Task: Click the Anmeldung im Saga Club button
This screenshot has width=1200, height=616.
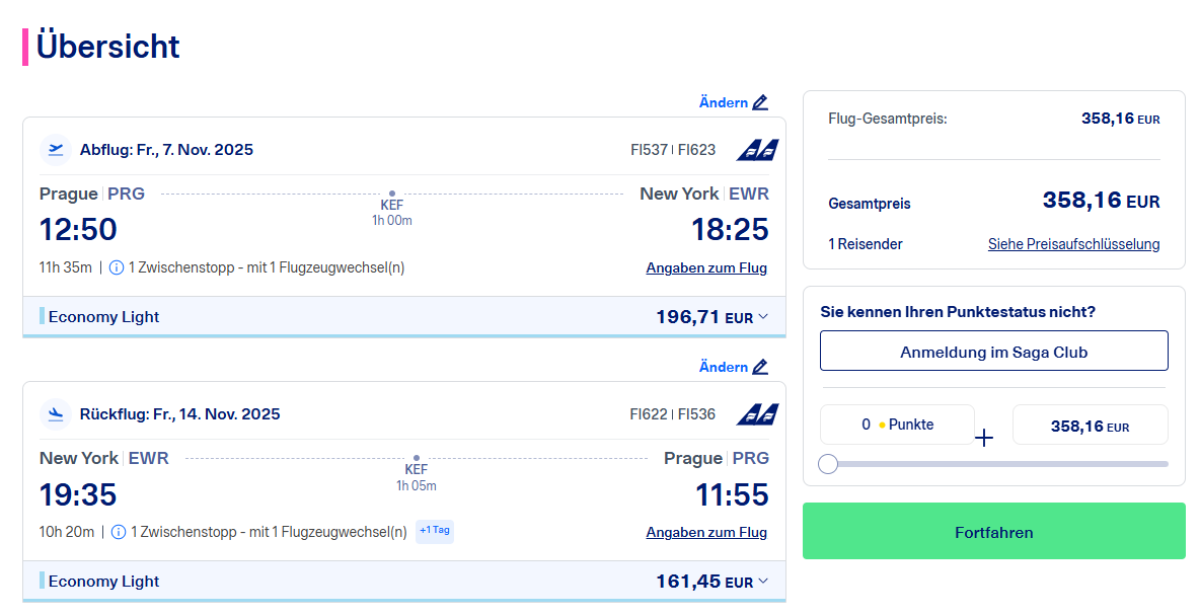Action: click(993, 351)
